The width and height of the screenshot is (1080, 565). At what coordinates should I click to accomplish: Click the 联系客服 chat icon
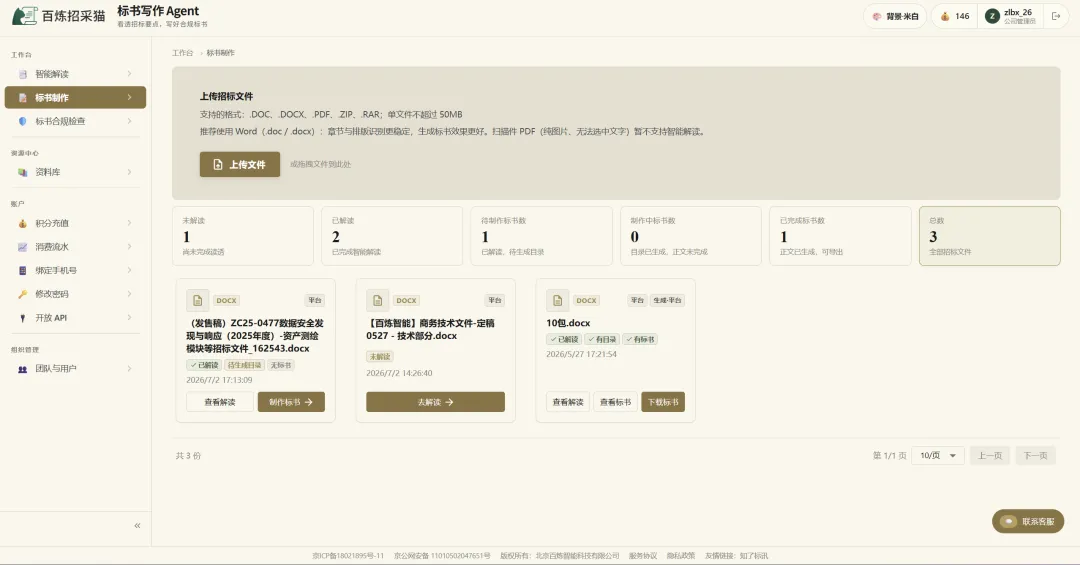tap(1008, 522)
